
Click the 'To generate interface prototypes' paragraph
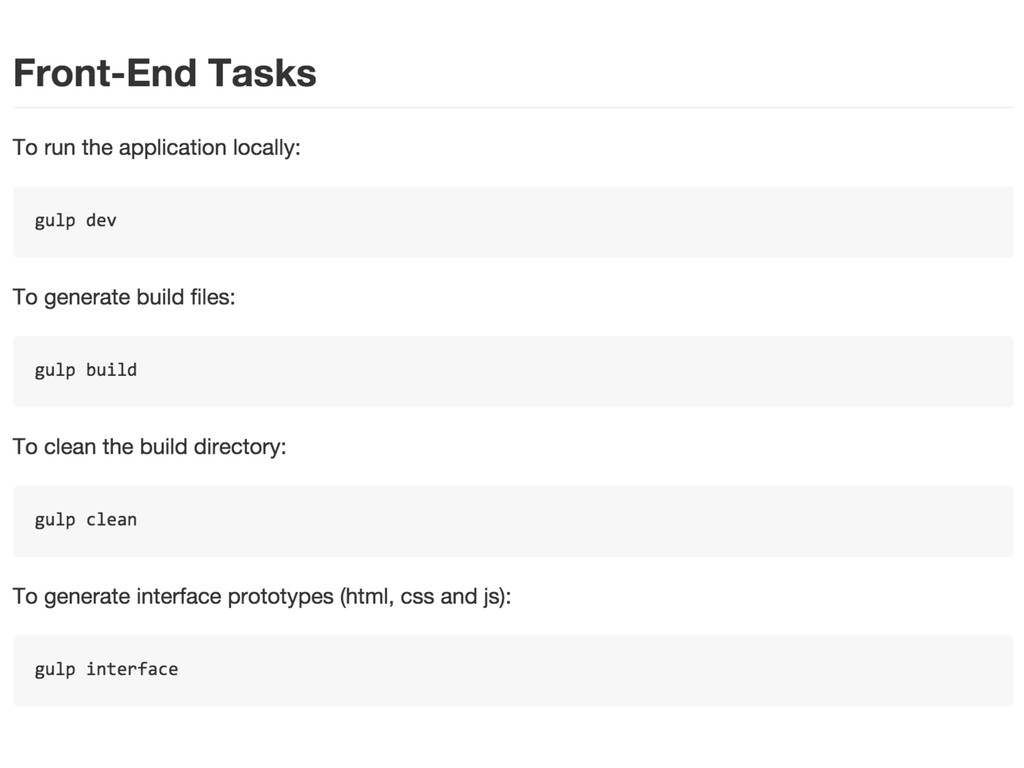(262, 597)
